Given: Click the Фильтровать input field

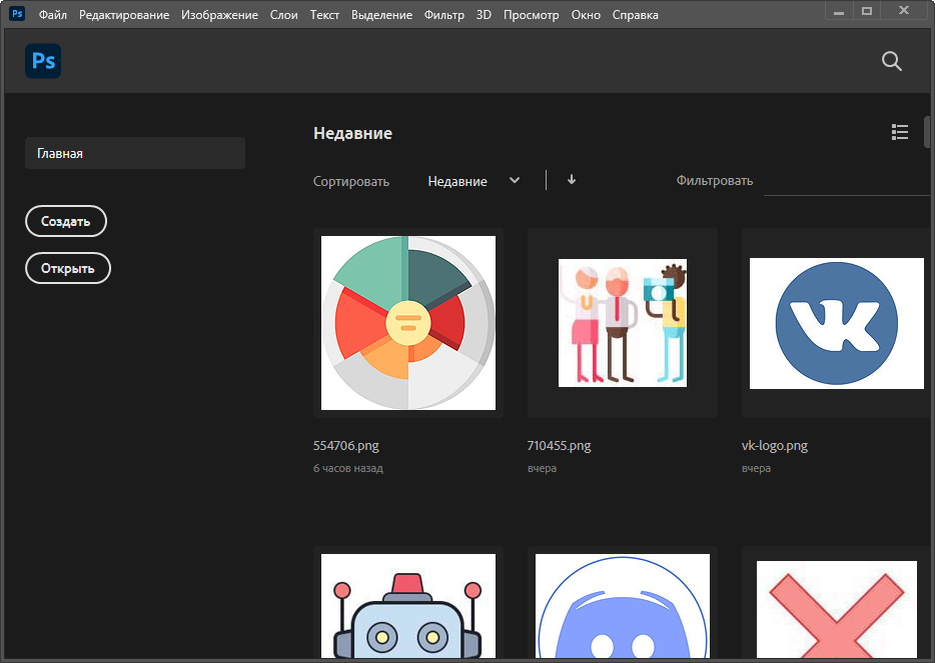Looking at the screenshot, I should tap(846, 181).
